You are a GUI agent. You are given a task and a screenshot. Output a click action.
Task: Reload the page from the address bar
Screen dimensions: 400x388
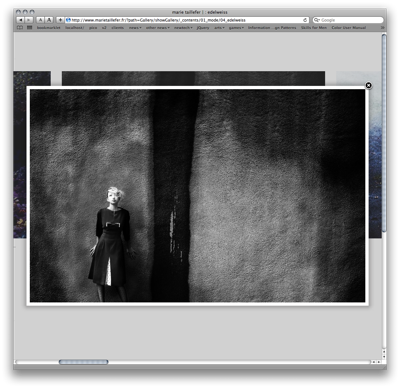(305, 20)
